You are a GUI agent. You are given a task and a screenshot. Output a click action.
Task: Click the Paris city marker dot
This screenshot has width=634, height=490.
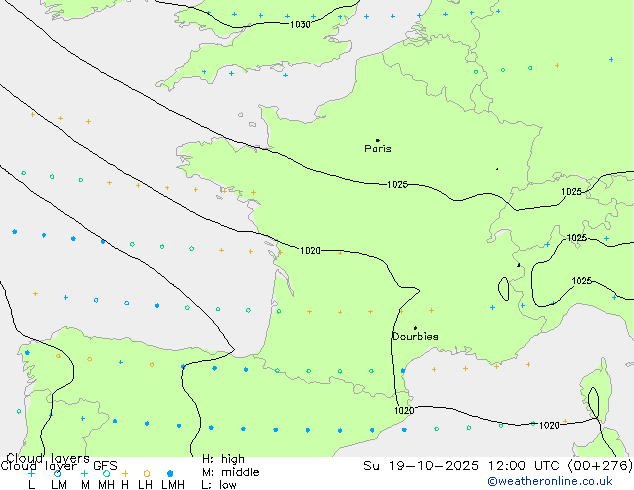[x=378, y=140]
